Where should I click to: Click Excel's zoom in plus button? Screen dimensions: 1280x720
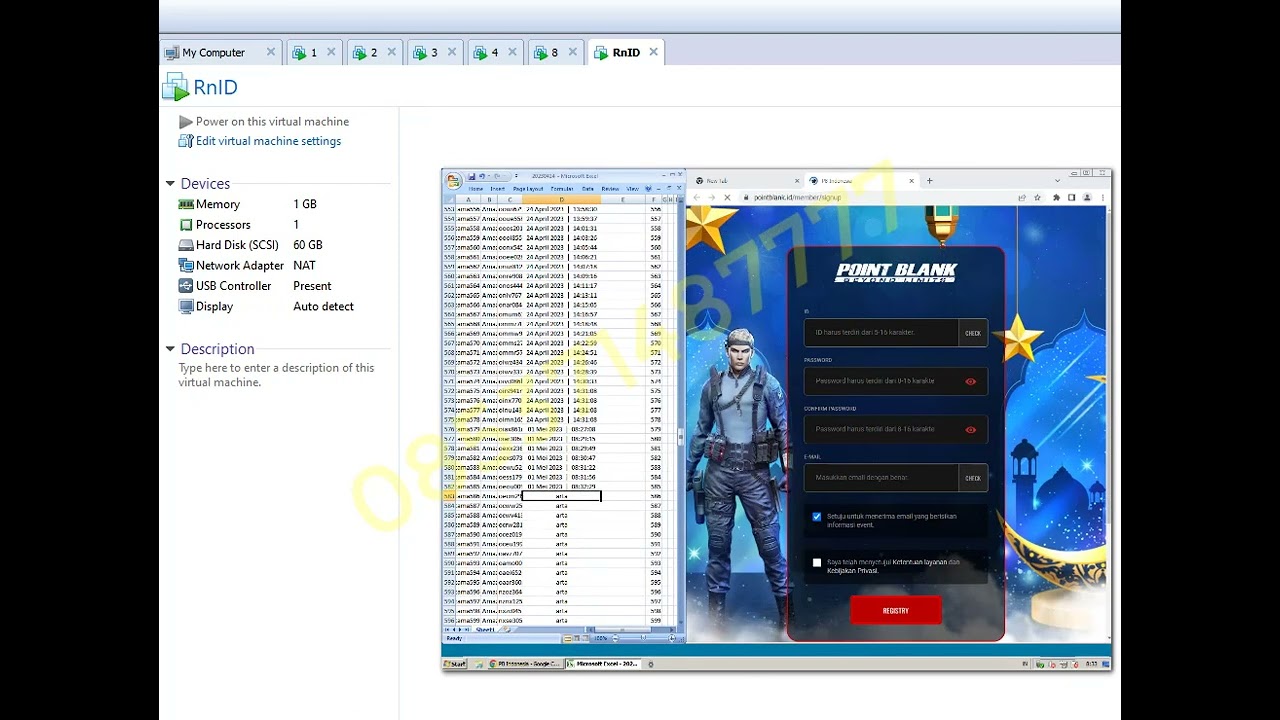tap(672, 638)
